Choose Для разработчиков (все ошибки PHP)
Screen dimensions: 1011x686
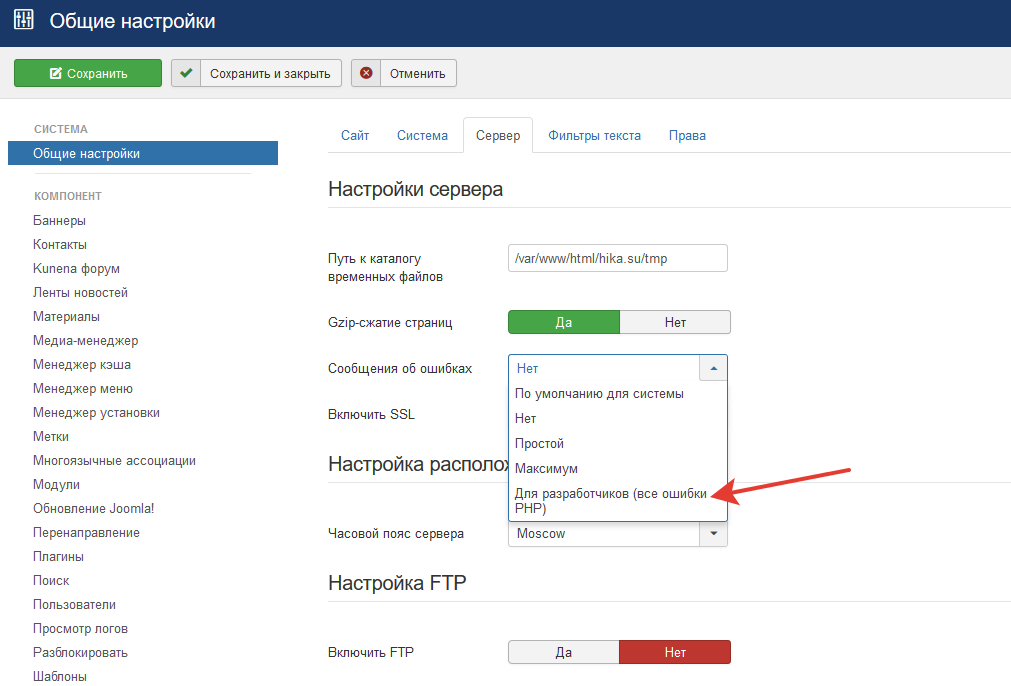pyautogui.click(x=618, y=501)
